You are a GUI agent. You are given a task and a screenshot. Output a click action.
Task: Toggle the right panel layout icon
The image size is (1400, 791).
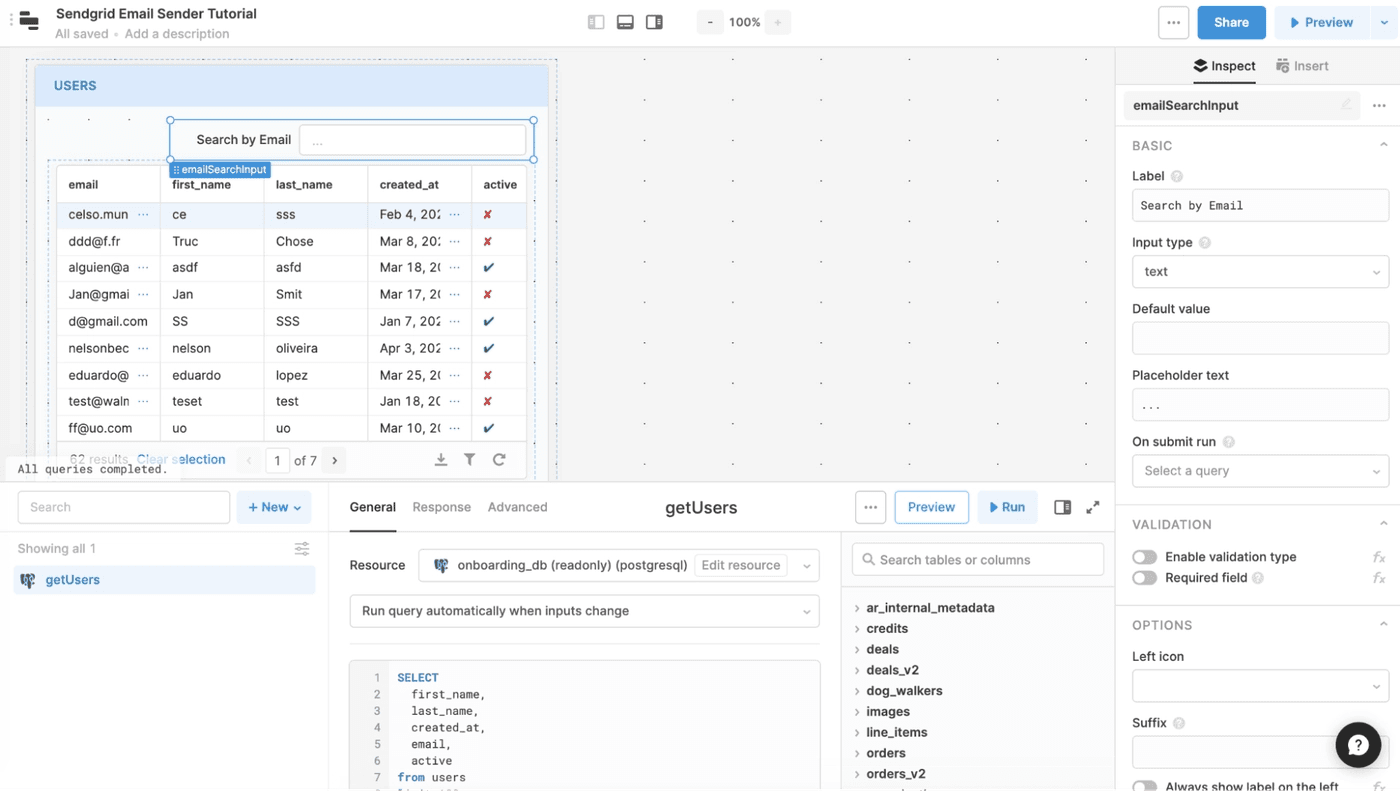click(x=654, y=22)
